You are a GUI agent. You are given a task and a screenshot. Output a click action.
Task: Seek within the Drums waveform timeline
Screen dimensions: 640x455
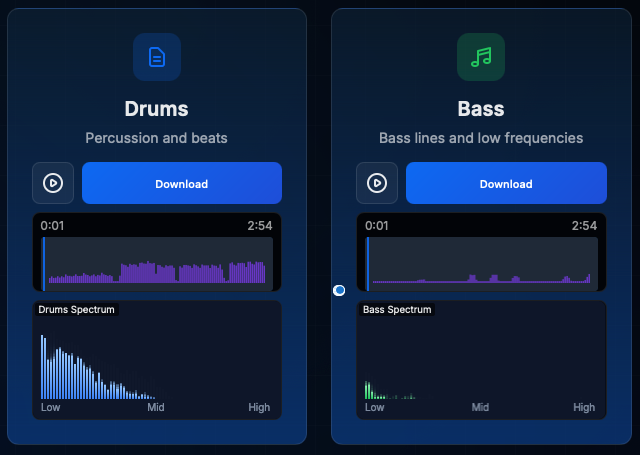157,264
